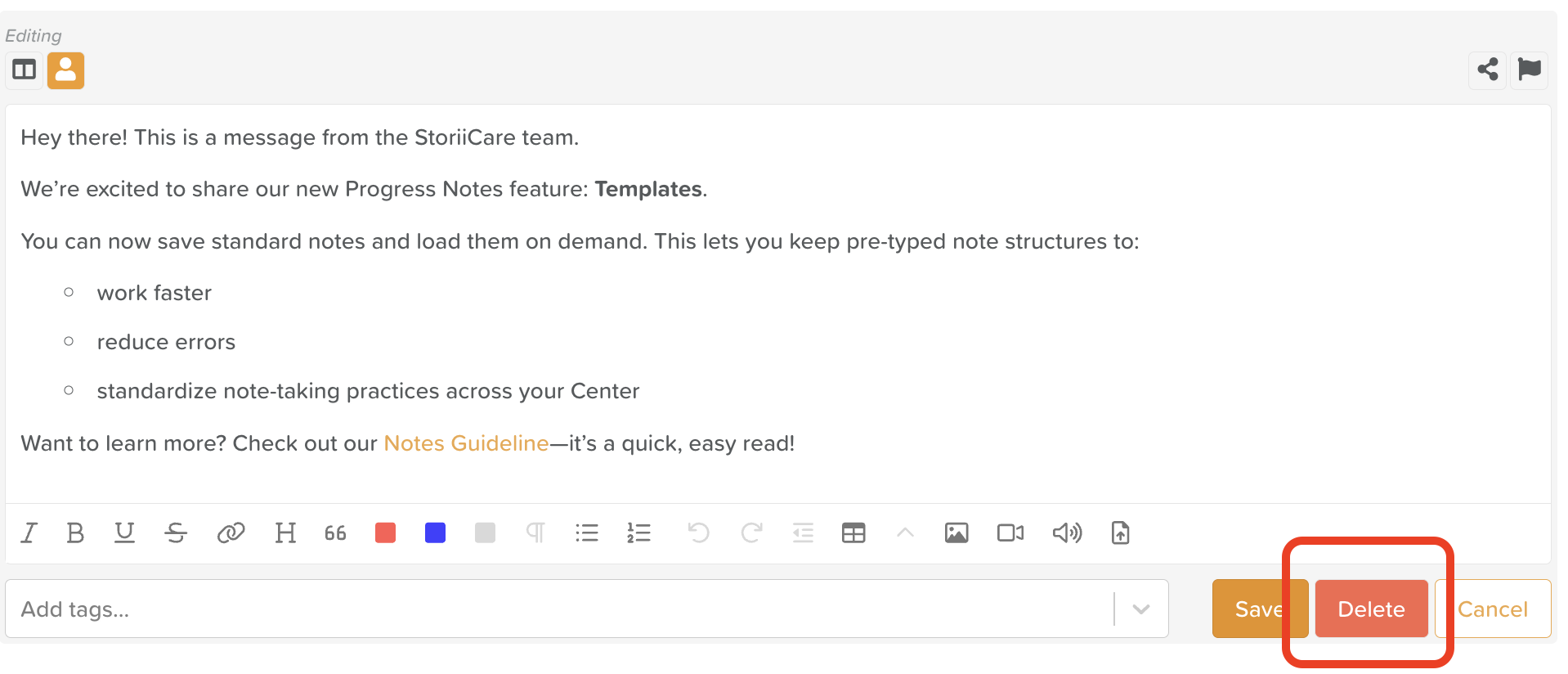Insert a video into the note
Screen dimensions: 1568x674
point(1010,533)
